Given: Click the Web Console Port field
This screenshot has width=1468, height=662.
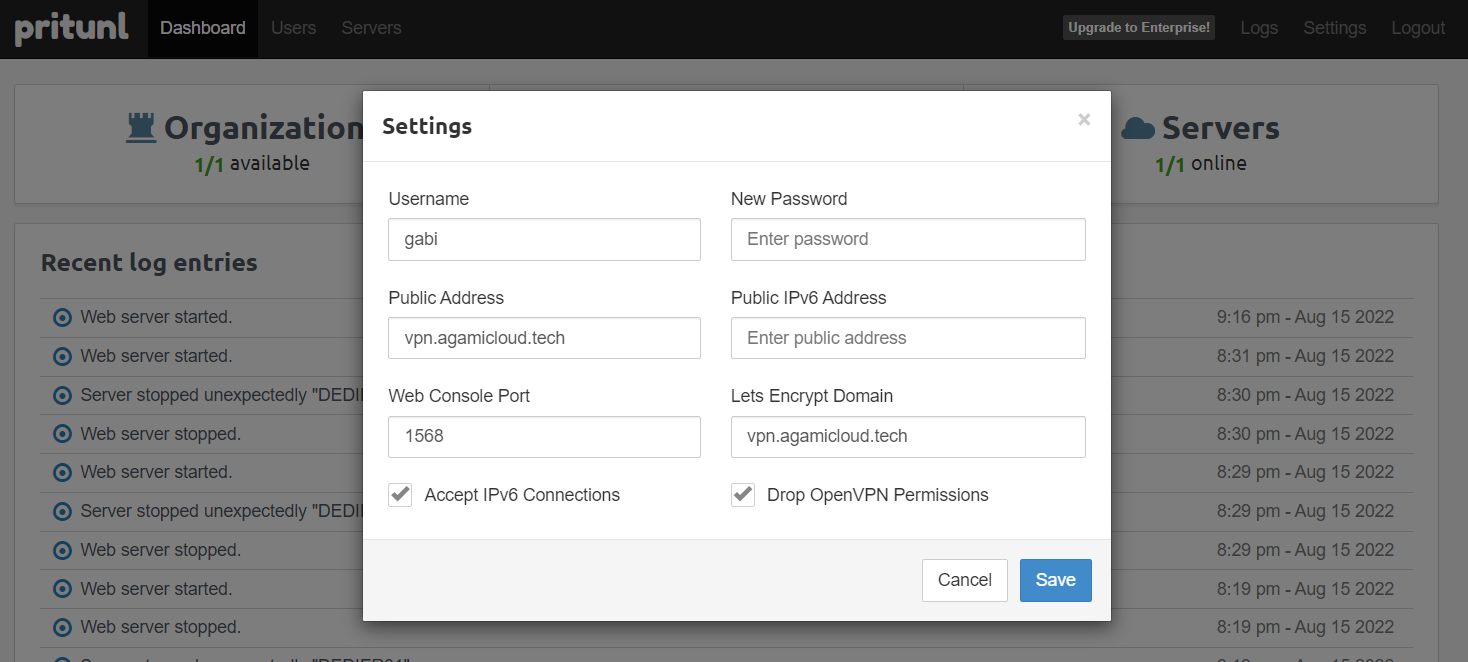Looking at the screenshot, I should 544,436.
